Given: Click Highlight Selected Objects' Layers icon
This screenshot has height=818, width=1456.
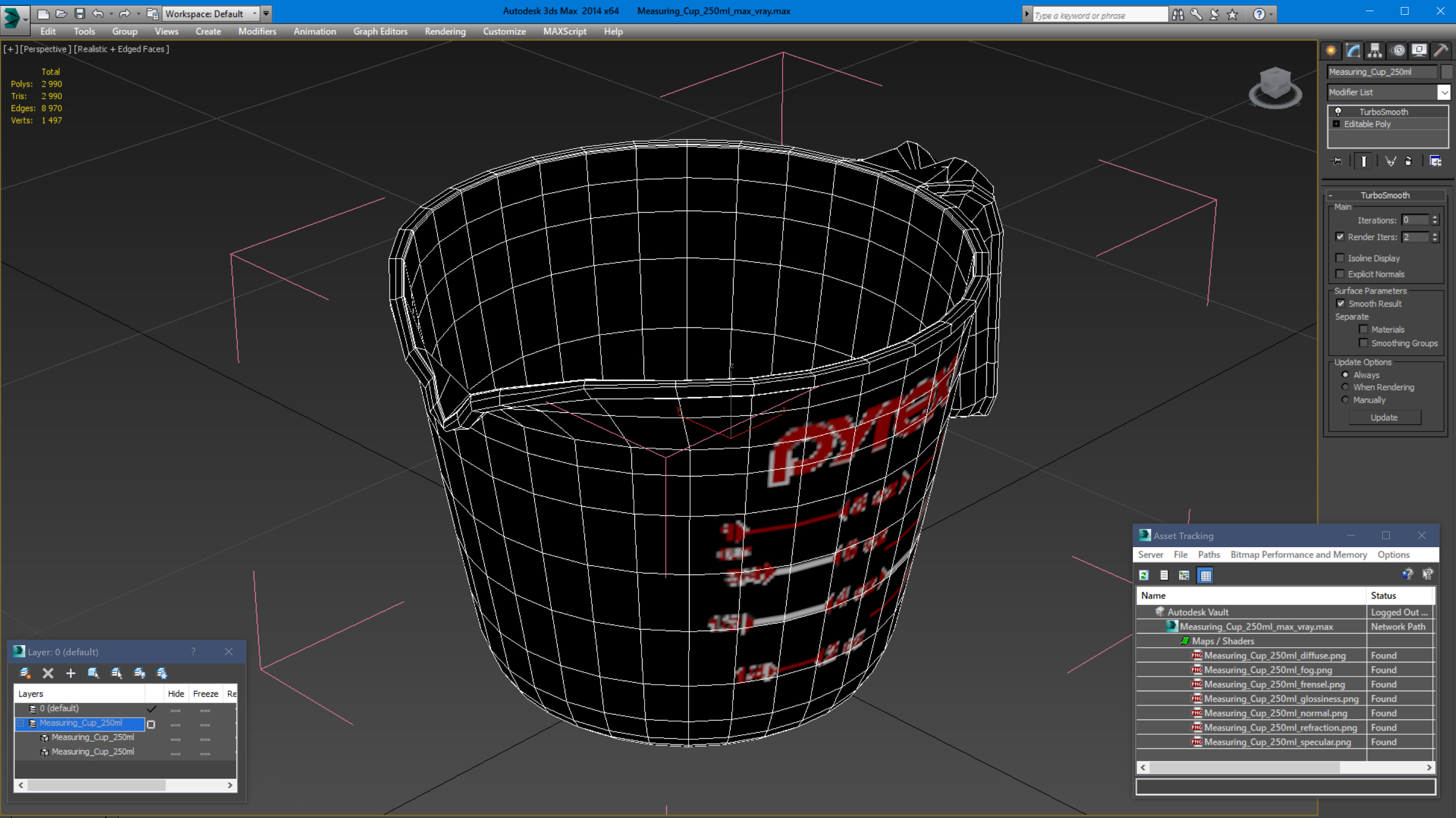Looking at the screenshot, I should tap(116, 673).
